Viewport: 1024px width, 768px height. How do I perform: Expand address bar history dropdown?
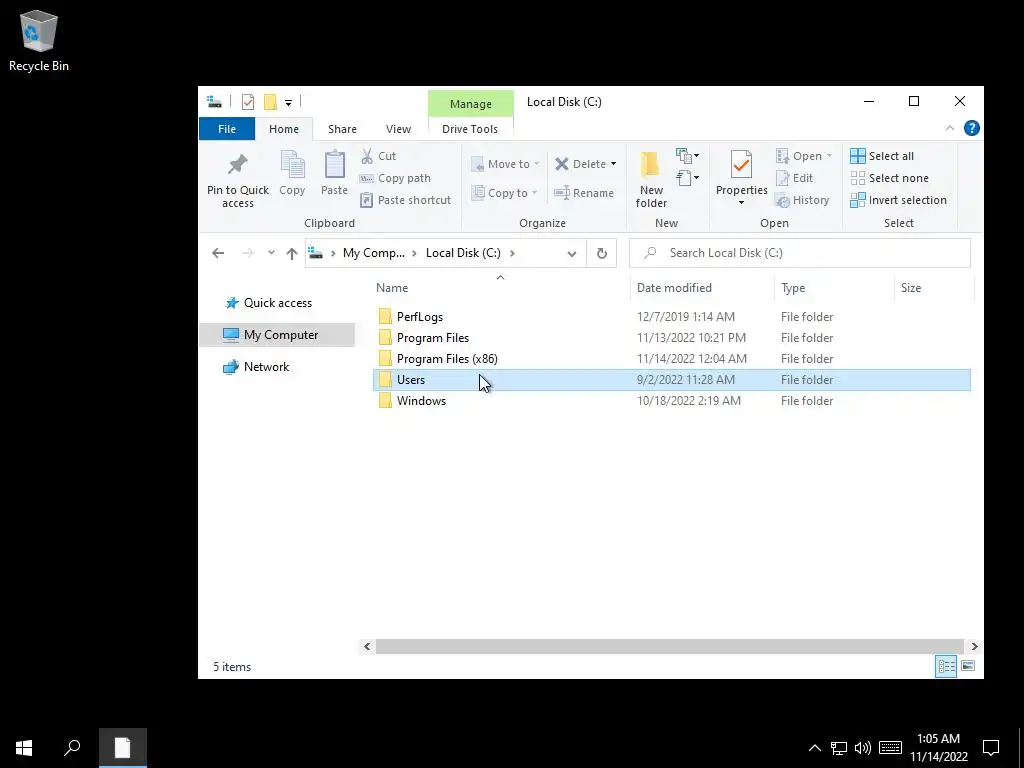coord(572,253)
